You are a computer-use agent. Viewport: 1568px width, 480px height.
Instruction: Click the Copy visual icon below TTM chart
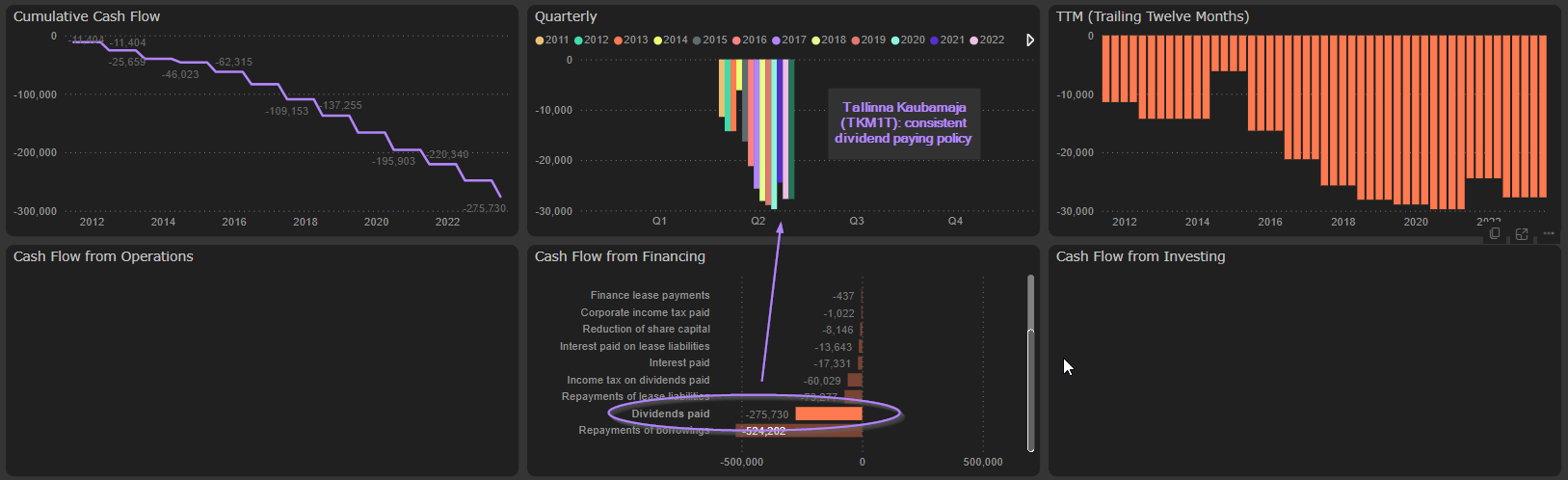pos(1495,234)
